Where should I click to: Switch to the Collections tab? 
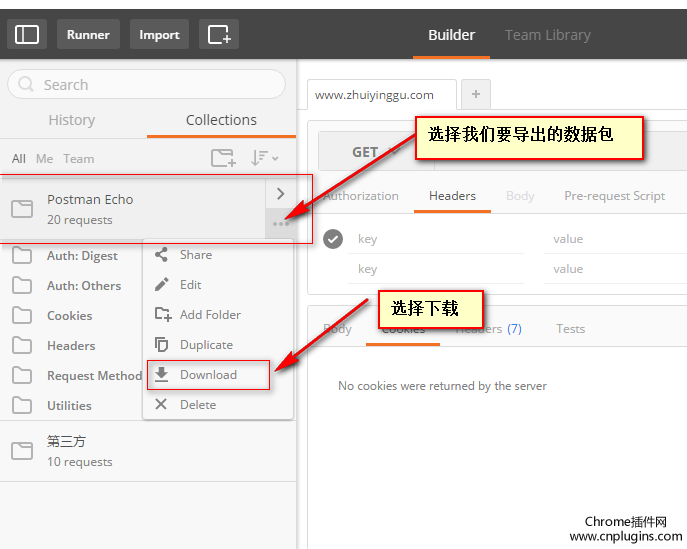click(221, 120)
